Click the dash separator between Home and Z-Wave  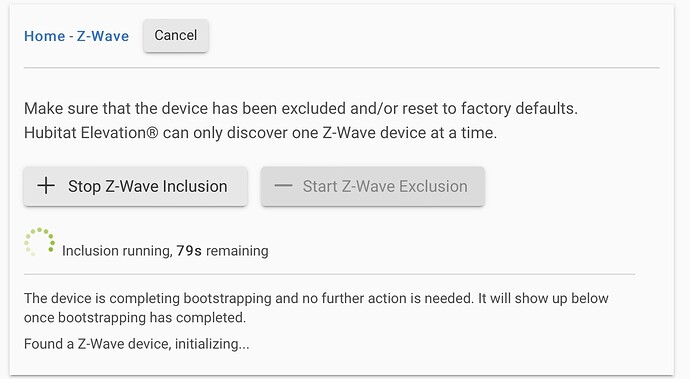(71, 36)
